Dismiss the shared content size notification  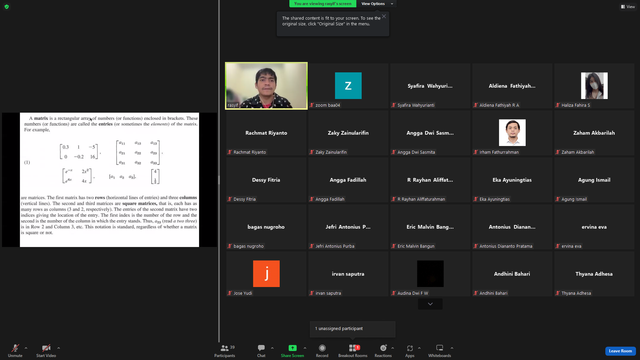pos(384,16)
